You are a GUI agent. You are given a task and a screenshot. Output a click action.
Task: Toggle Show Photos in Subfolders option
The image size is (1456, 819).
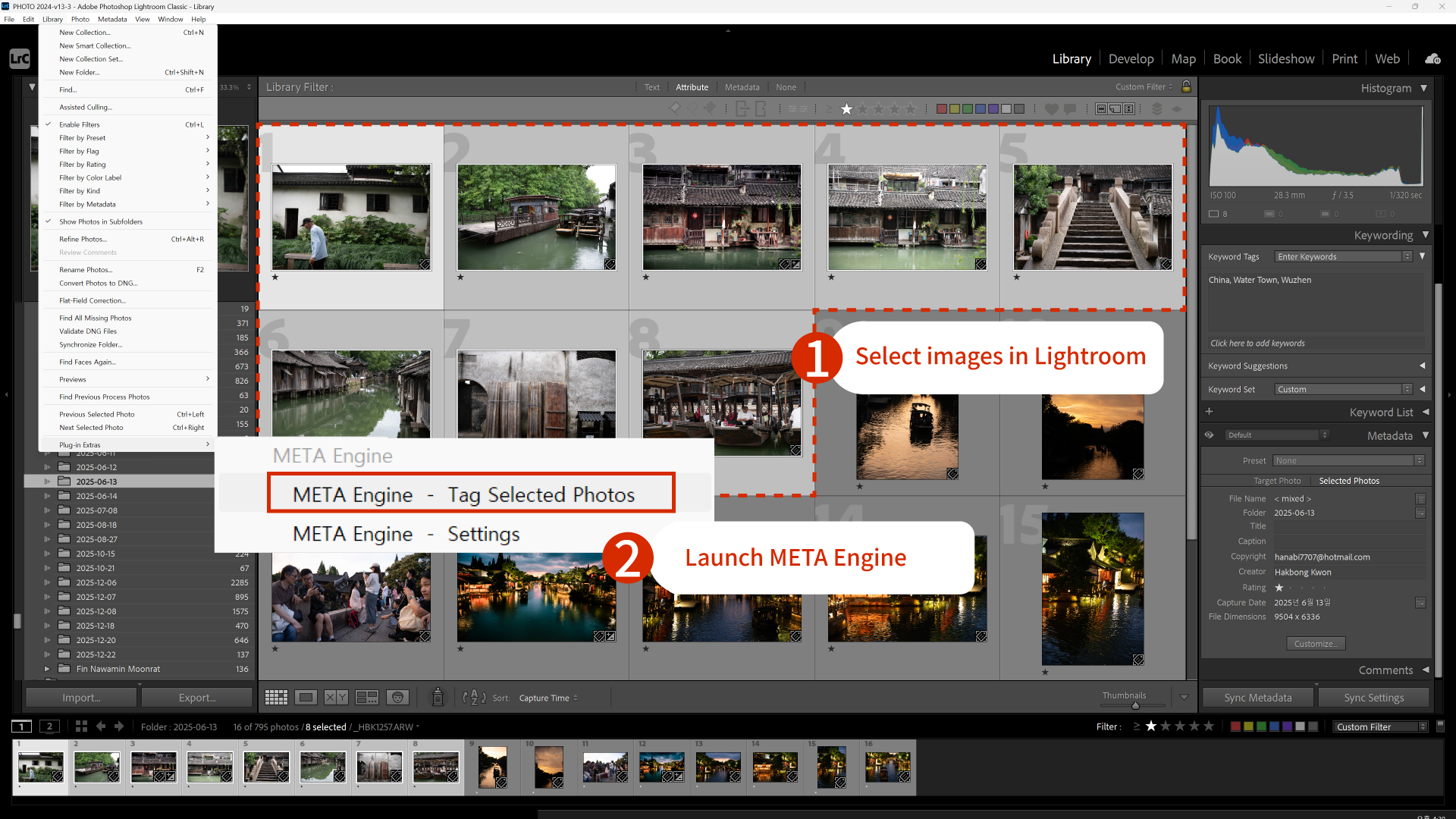coord(101,221)
